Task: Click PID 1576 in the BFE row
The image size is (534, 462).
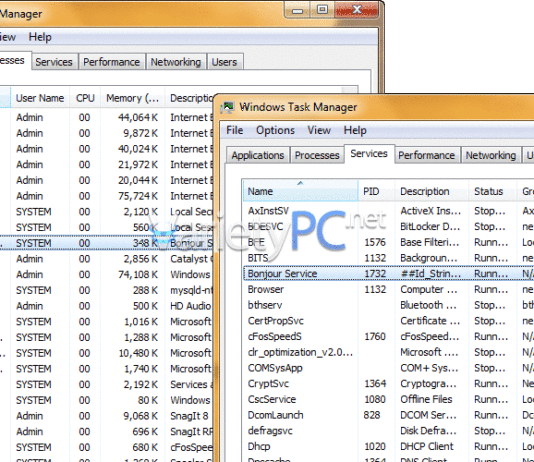Action: click(x=375, y=242)
